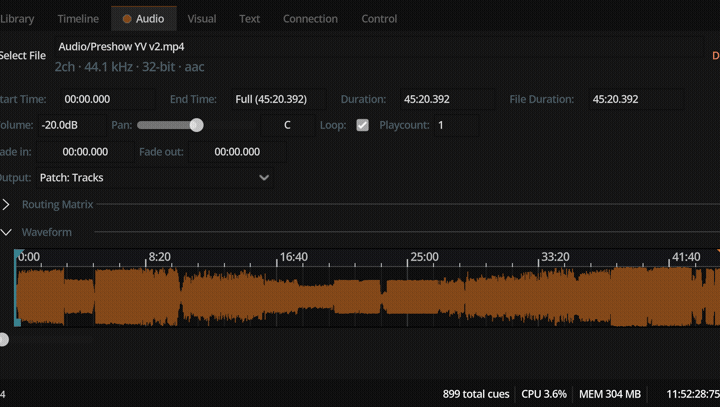Click the MEM 304 MB status entry
Image resolution: width=720 pixels, height=407 pixels.
pyautogui.click(x=610, y=394)
